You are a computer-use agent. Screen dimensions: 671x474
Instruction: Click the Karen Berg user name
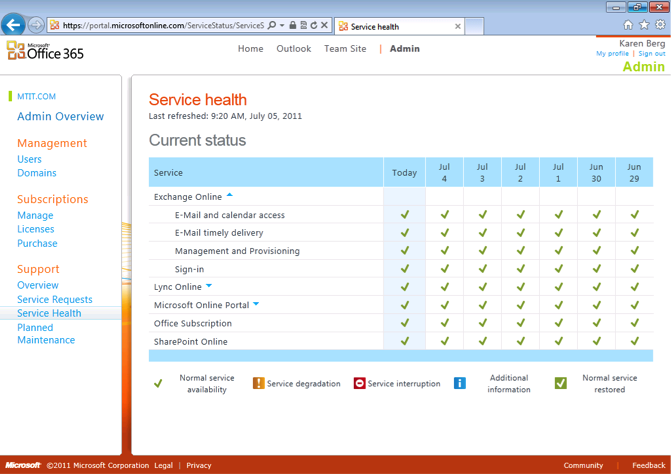pyautogui.click(x=642, y=43)
